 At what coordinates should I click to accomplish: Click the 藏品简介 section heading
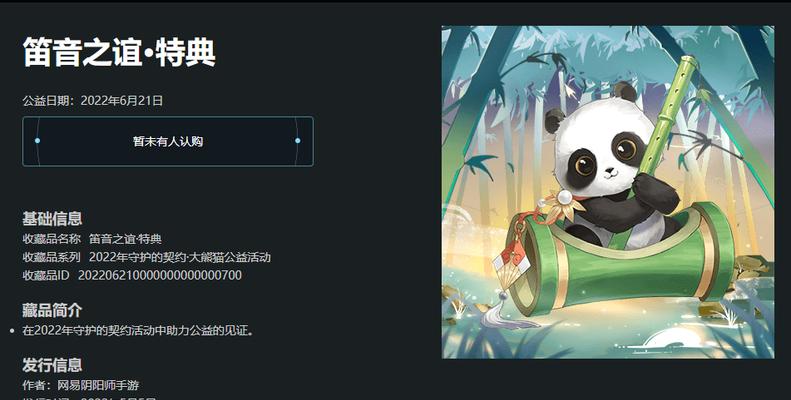point(52,310)
